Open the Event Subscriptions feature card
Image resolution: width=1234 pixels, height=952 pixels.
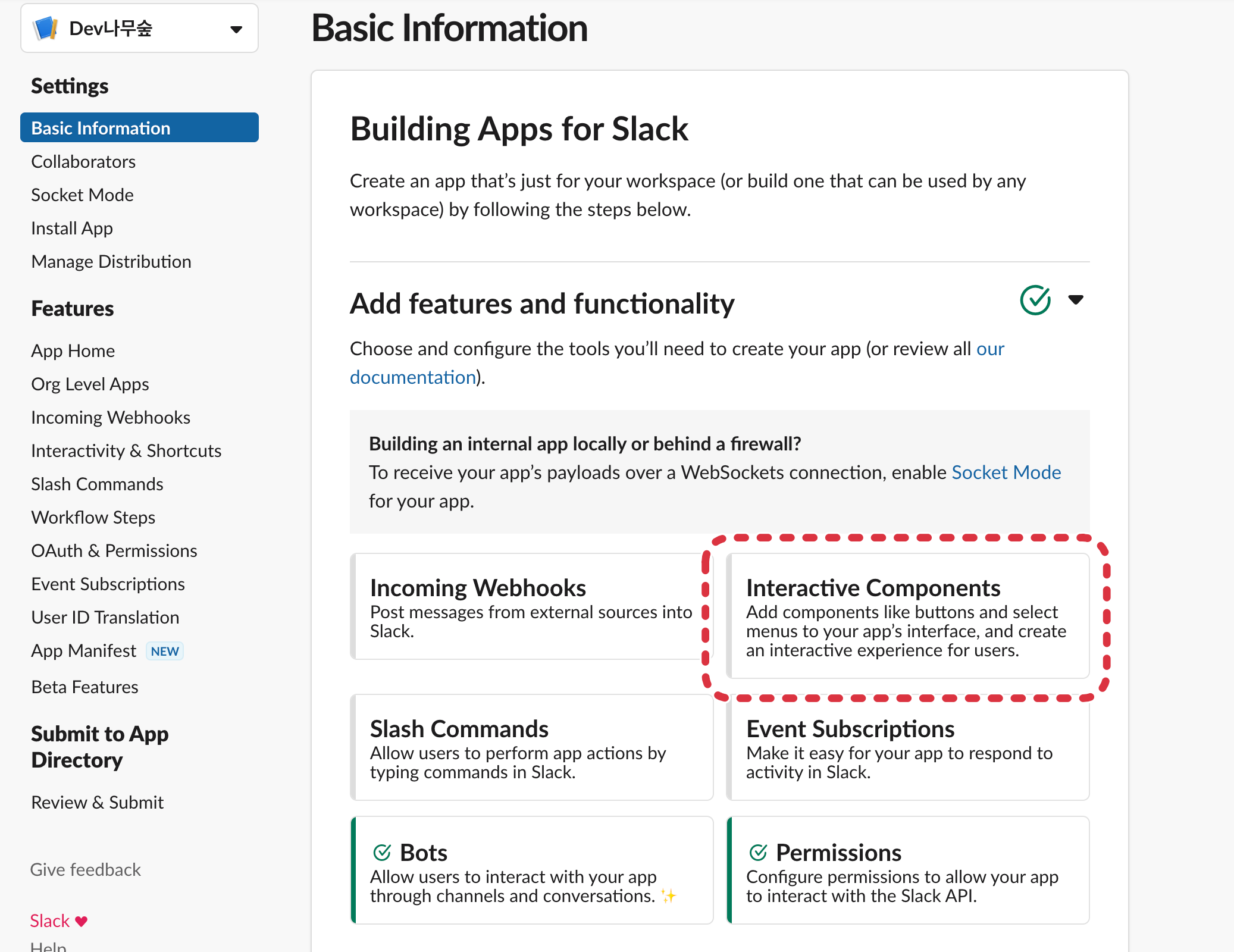tap(907, 747)
